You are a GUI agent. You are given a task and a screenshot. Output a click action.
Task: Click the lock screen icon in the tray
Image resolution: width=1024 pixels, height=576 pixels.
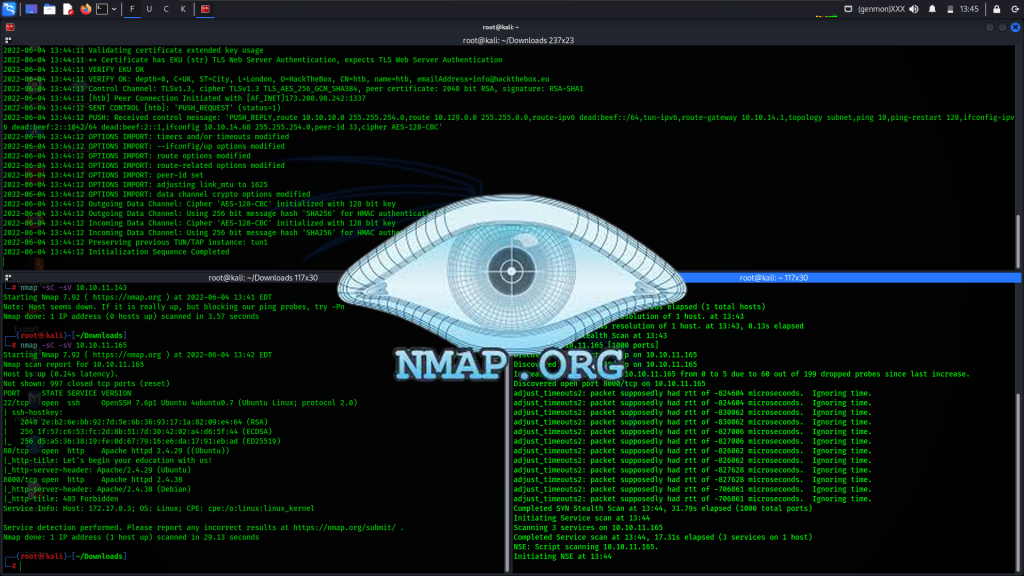(997, 8)
